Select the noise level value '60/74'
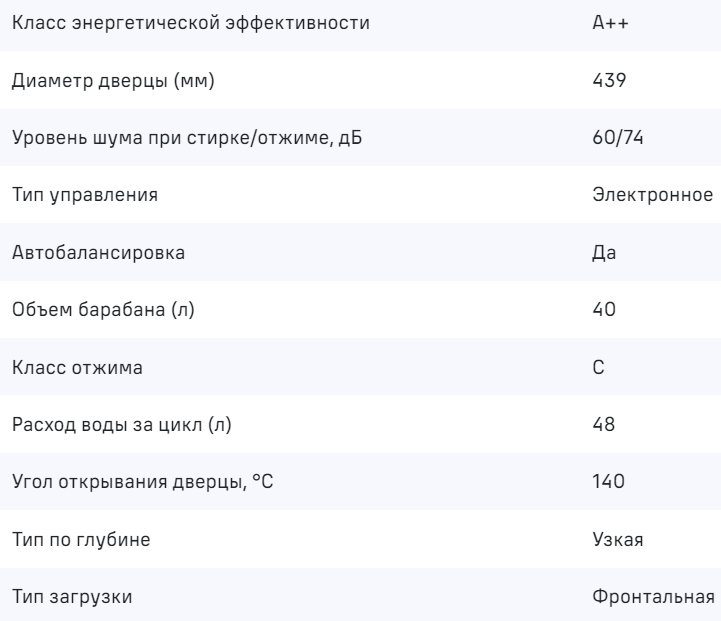Viewport: 721px width, 621px height. 615,137
